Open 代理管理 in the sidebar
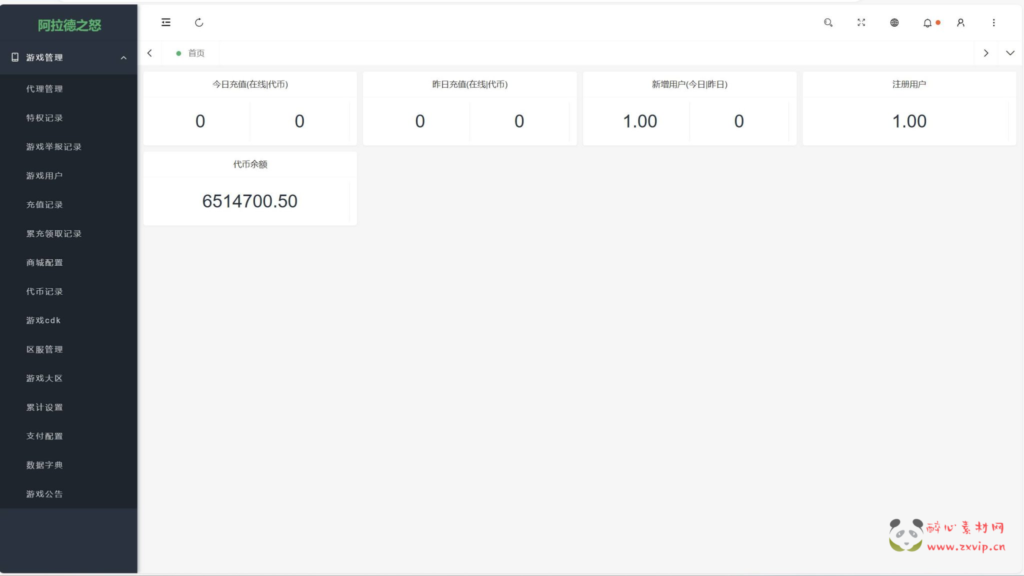1024x576 pixels. point(45,89)
